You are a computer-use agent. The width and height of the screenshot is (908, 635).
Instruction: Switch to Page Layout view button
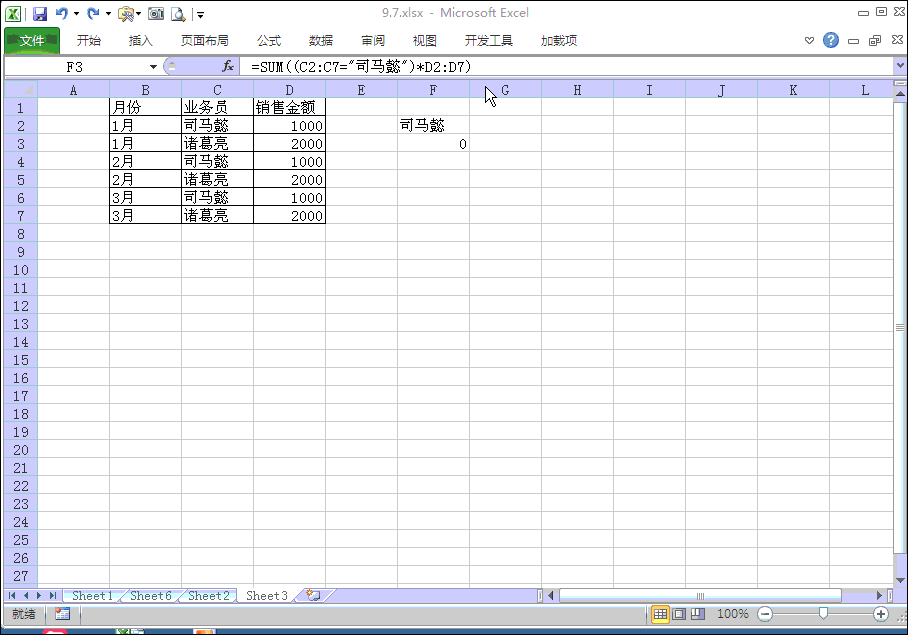click(x=679, y=614)
